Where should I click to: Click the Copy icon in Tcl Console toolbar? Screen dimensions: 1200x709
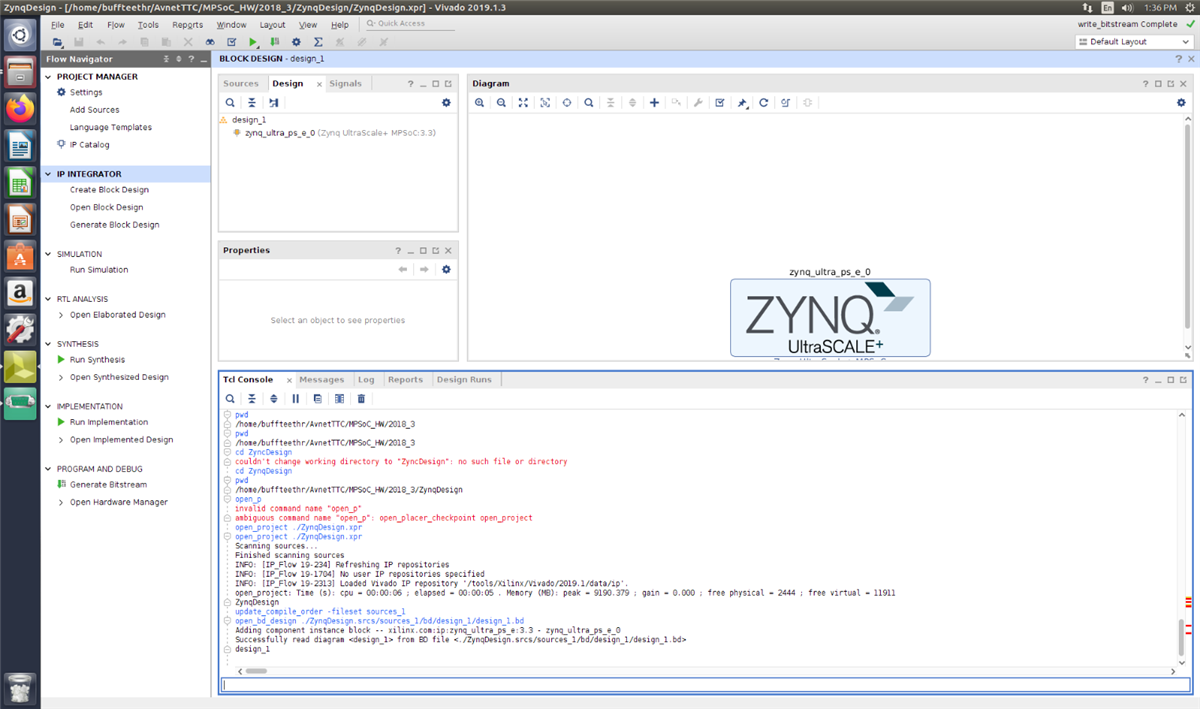coord(318,398)
